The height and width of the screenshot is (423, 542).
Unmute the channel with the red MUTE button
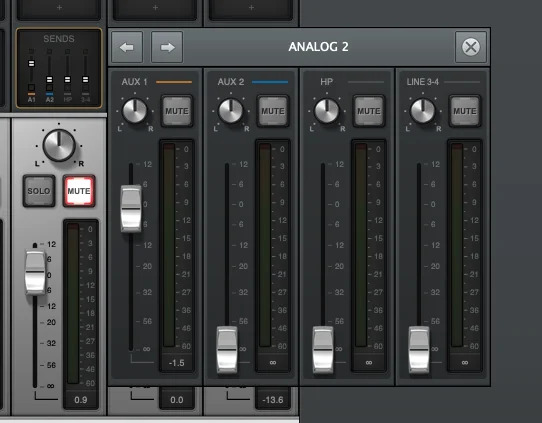tap(79, 191)
